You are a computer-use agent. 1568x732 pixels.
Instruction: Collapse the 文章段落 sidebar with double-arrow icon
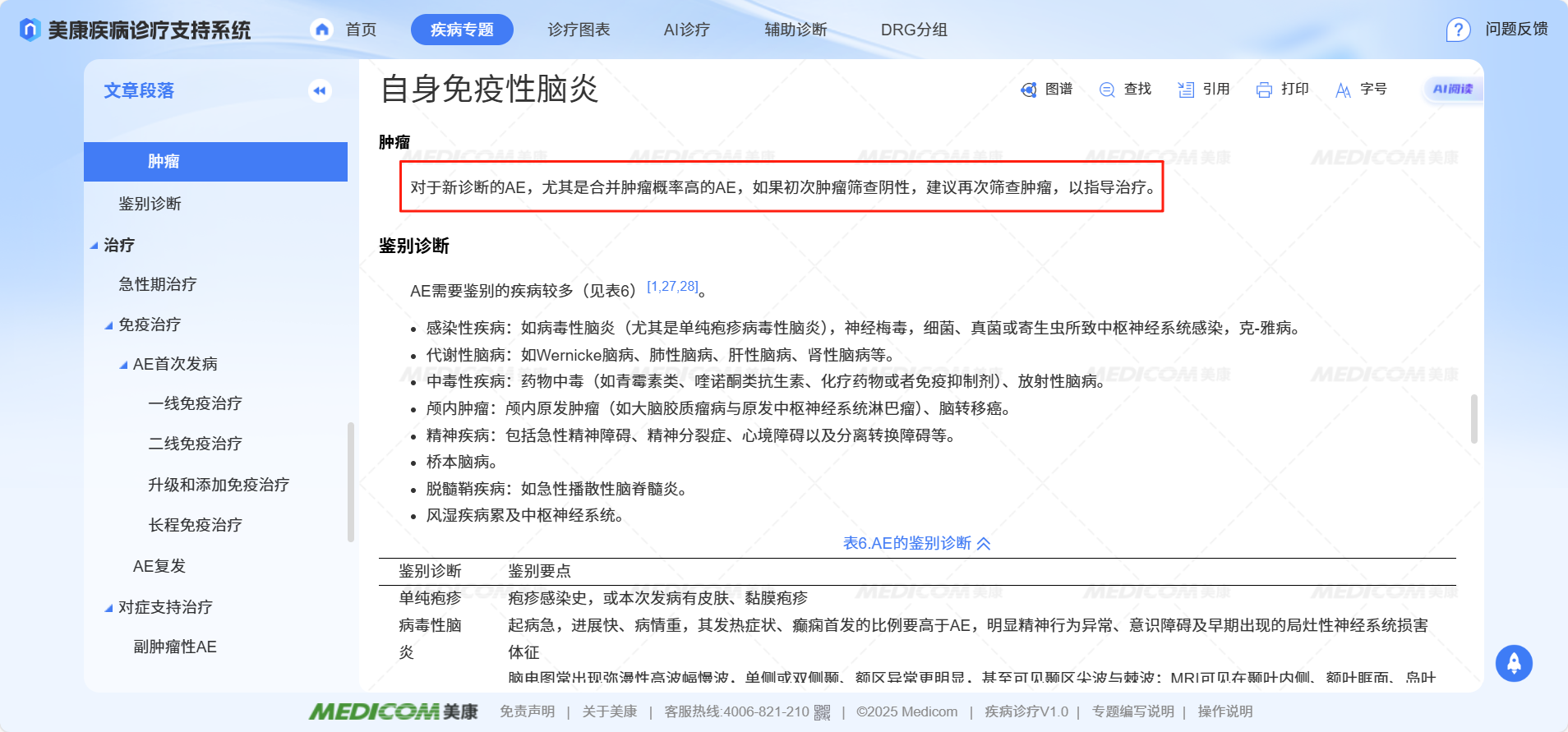pos(320,90)
